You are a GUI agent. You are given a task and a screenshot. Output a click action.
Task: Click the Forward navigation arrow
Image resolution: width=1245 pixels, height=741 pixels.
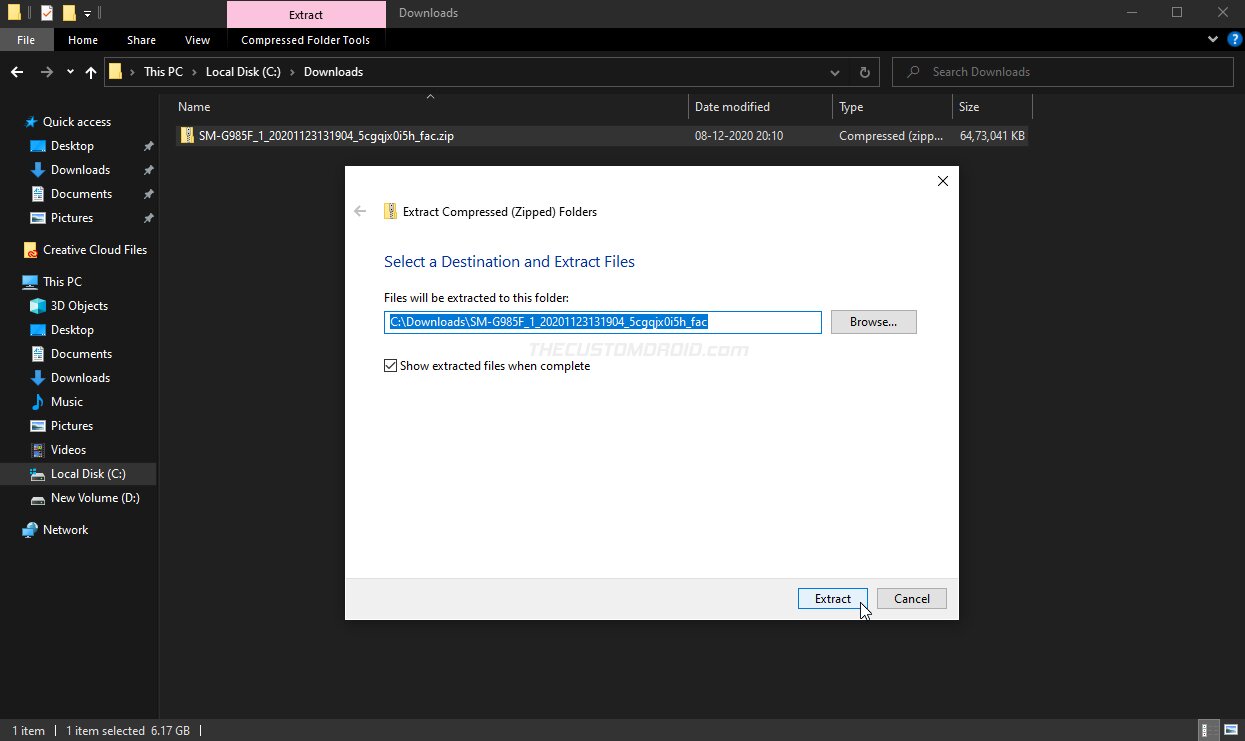[x=46, y=71]
